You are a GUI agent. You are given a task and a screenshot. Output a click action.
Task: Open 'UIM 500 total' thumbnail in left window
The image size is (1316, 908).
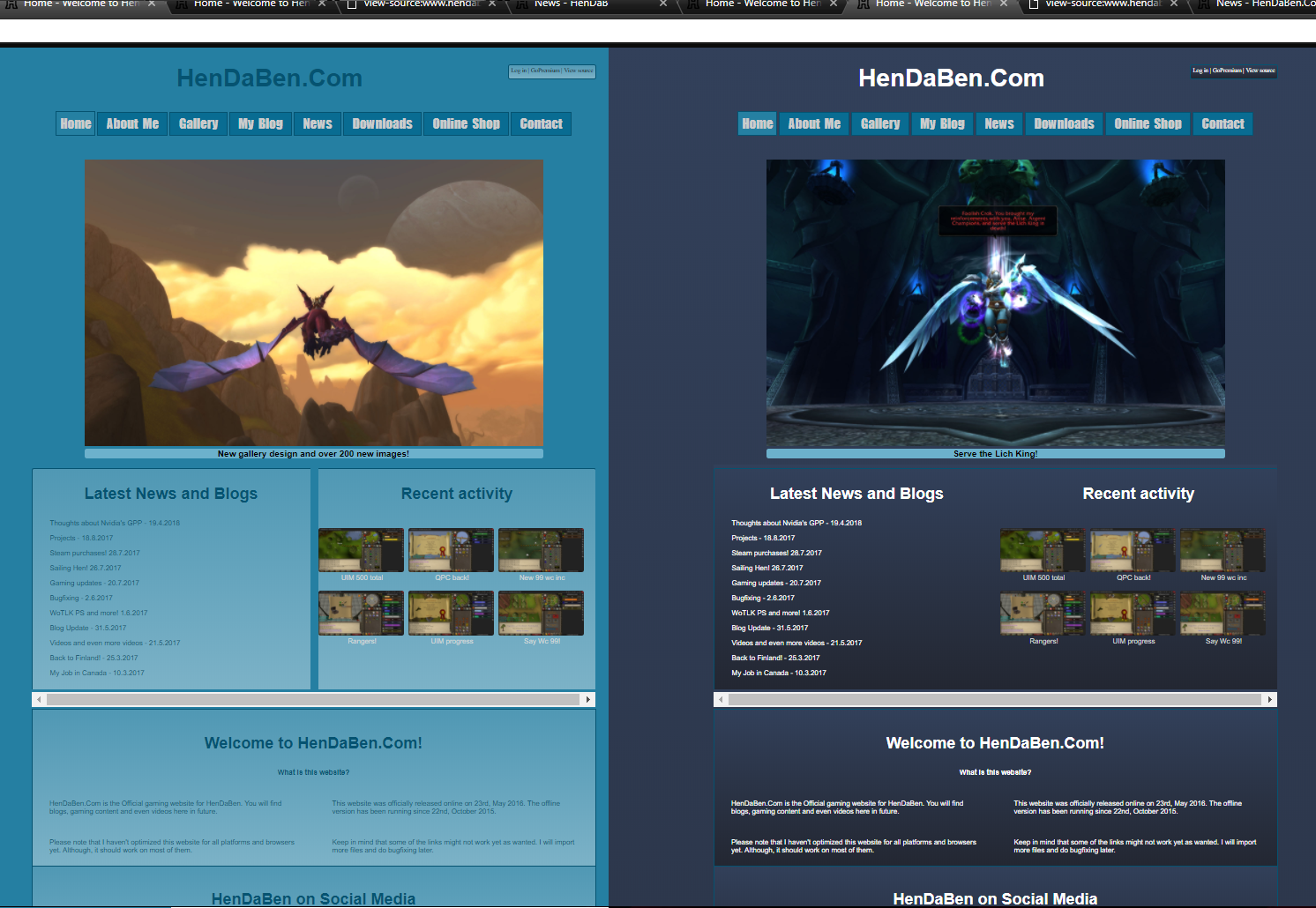coord(362,550)
